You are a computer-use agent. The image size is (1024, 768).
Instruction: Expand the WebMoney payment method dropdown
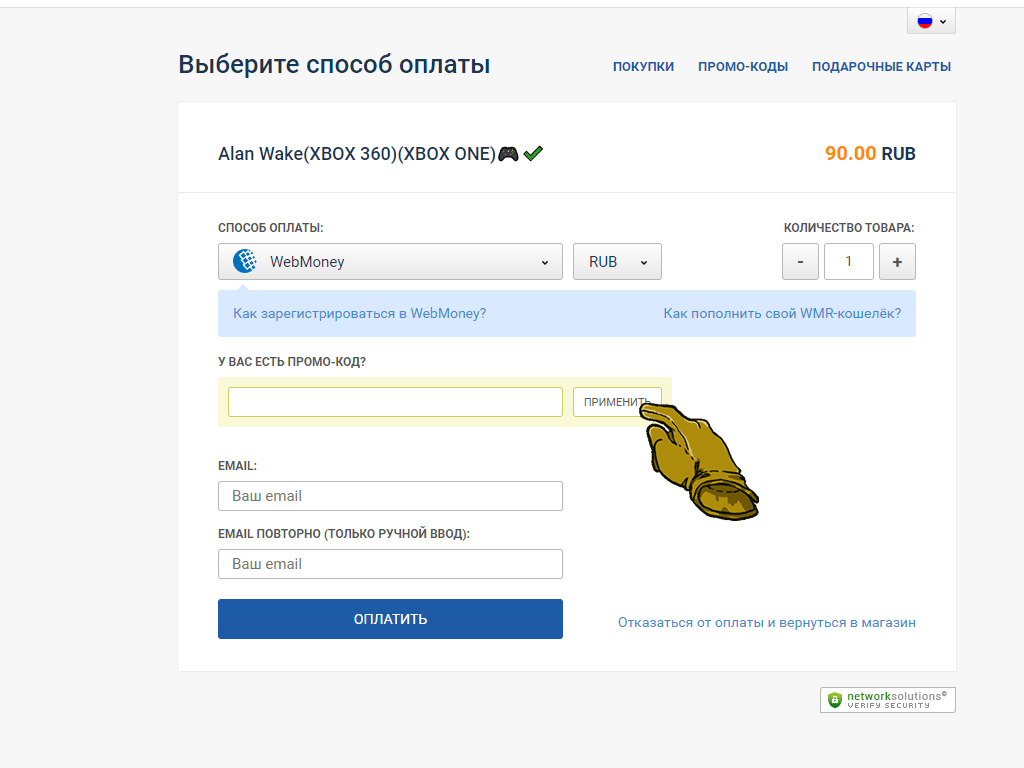pyautogui.click(x=390, y=262)
